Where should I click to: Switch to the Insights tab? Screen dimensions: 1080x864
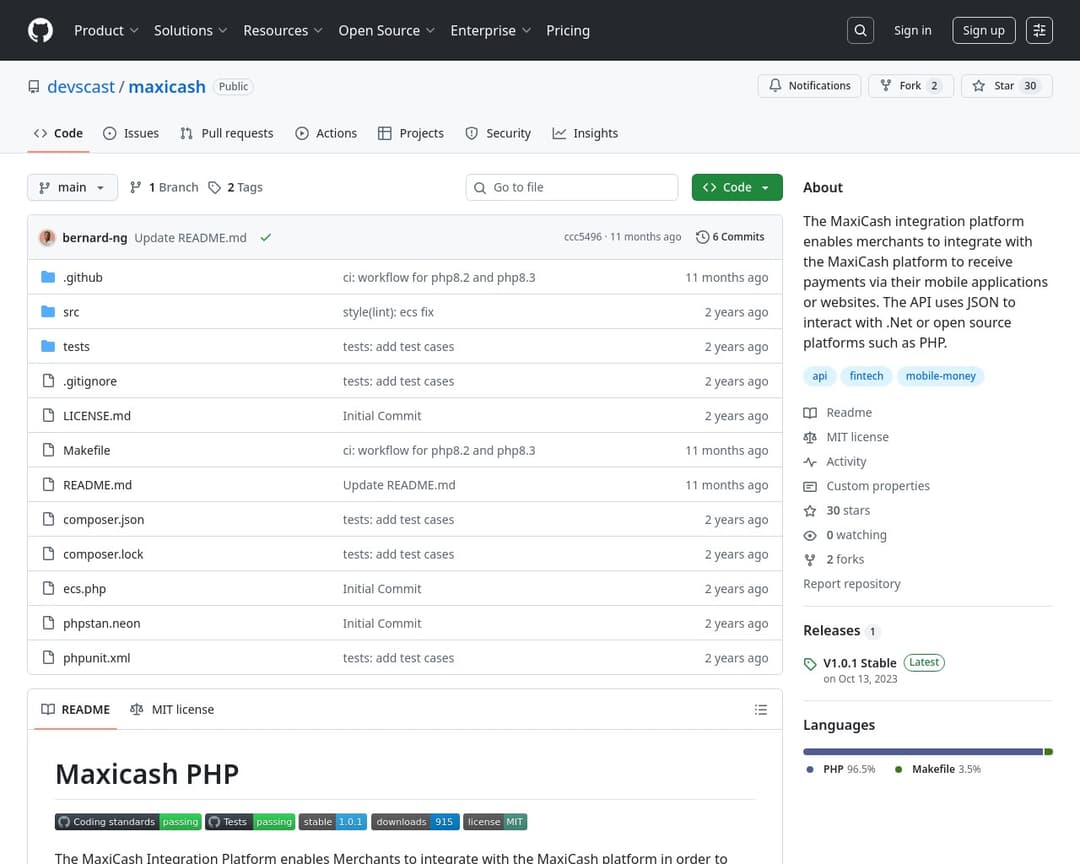(x=585, y=134)
